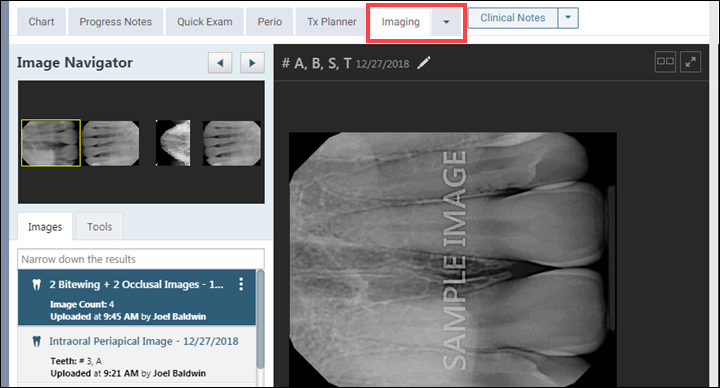Show the Images sub-tab
Viewport: 720px width, 388px height.
click(x=45, y=227)
